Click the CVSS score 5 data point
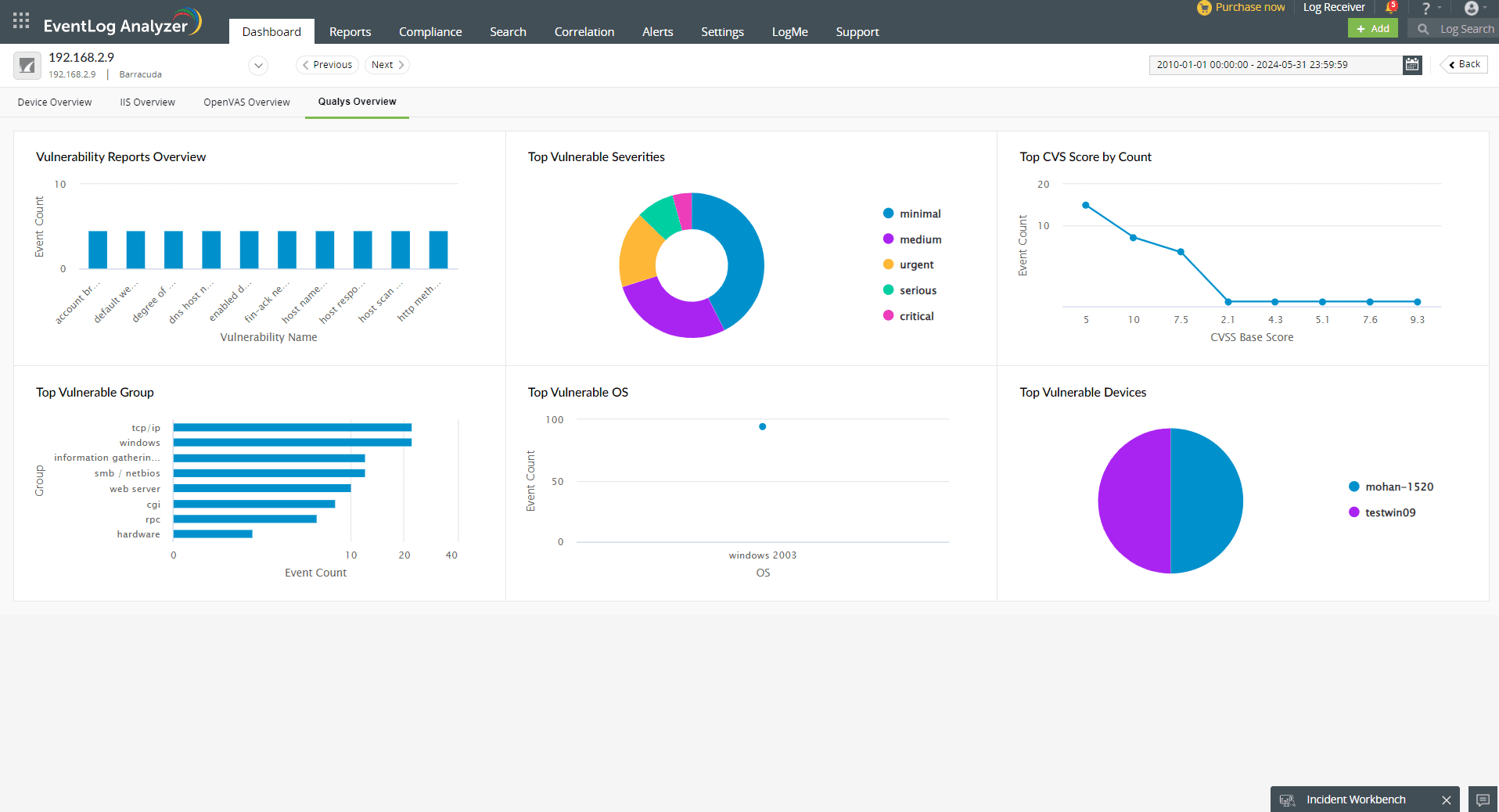 pyautogui.click(x=1085, y=206)
